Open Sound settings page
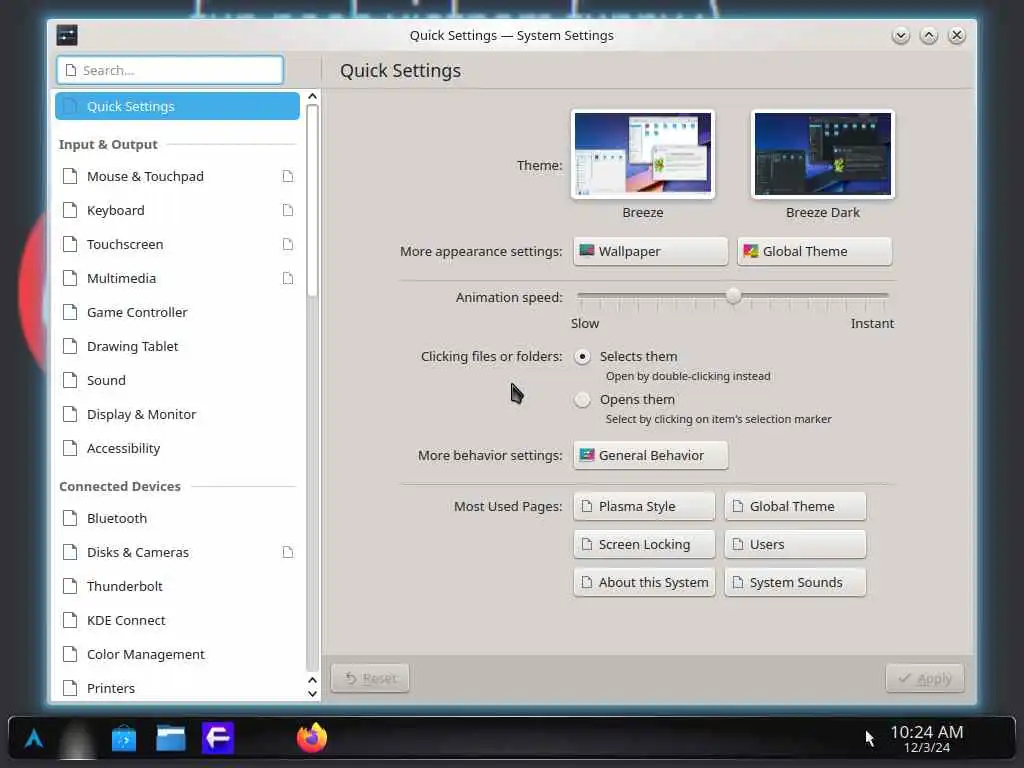This screenshot has width=1024, height=768. 177,380
